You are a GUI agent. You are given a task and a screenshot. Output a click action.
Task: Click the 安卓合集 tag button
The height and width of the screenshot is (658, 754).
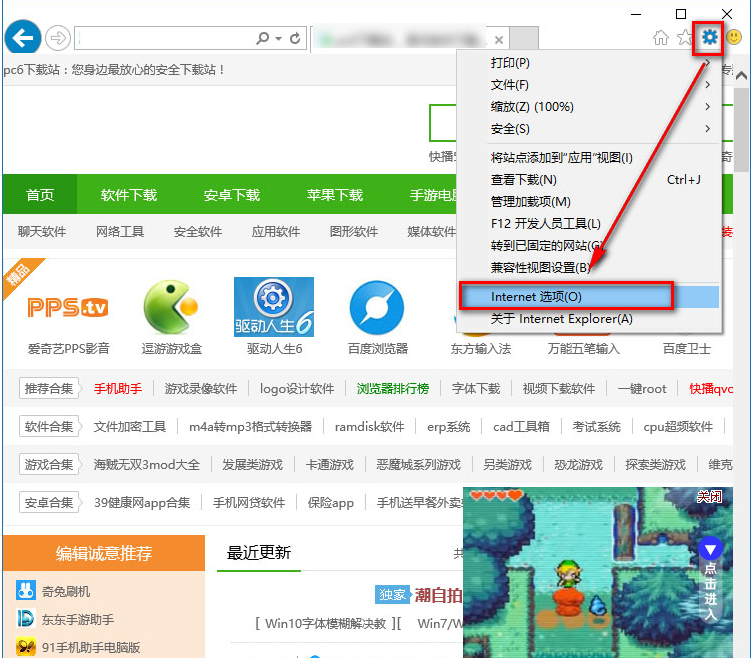point(49,503)
